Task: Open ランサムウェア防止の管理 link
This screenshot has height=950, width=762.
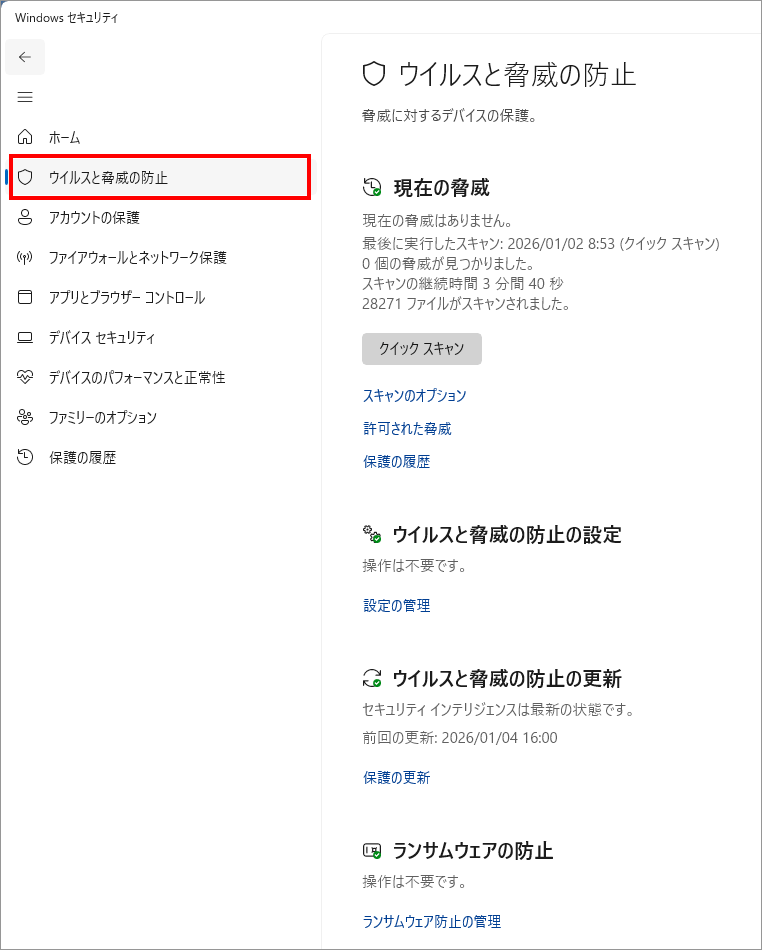Action: [431, 921]
